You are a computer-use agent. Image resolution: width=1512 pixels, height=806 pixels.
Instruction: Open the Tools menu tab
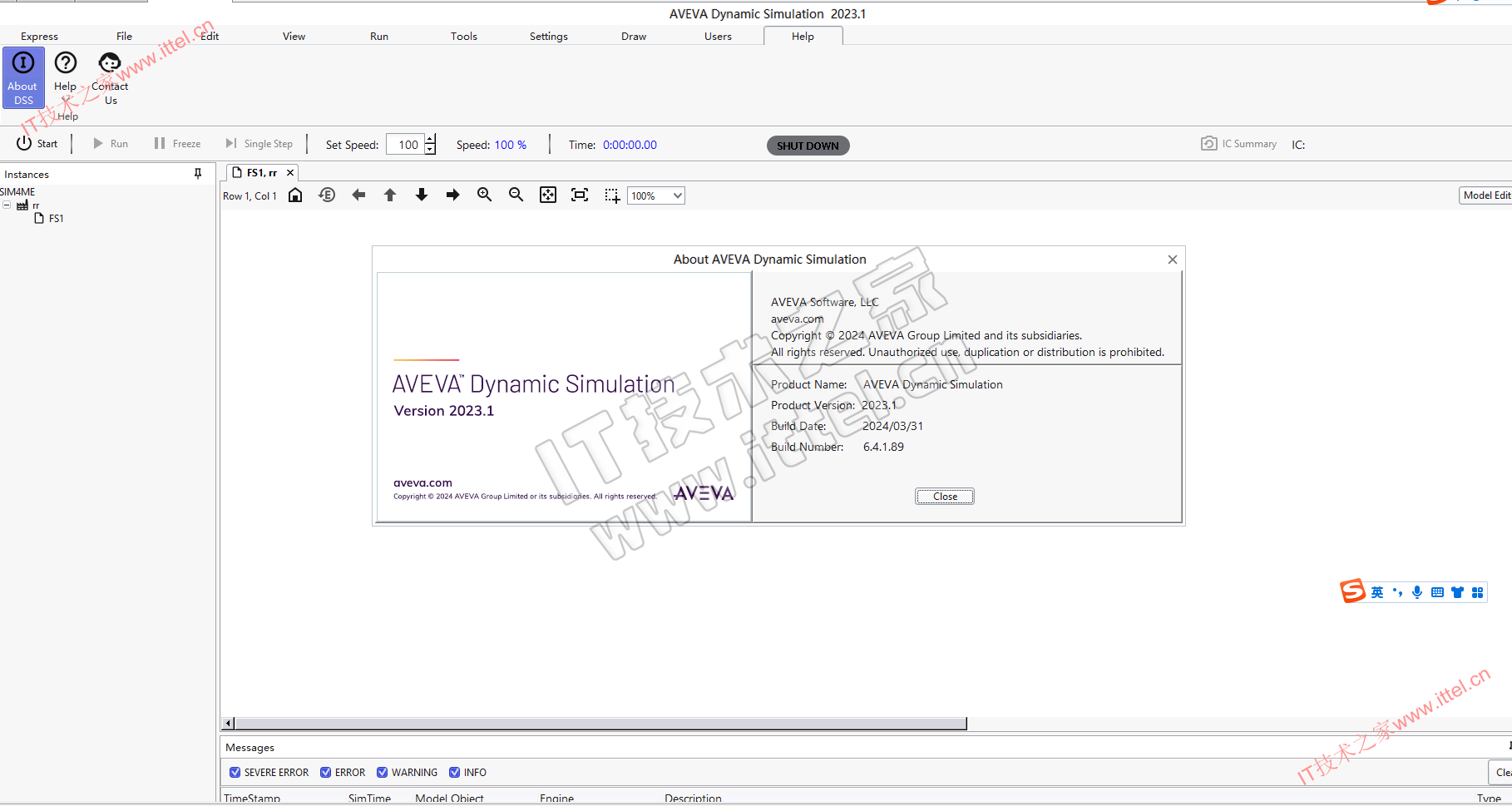click(464, 36)
